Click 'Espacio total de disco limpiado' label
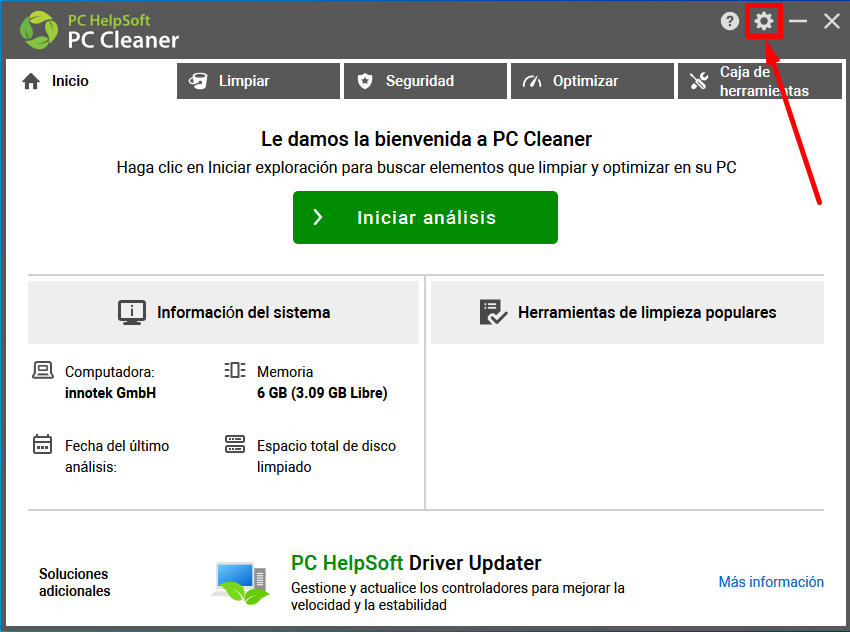This screenshot has height=632, width=850. (326, 456)
